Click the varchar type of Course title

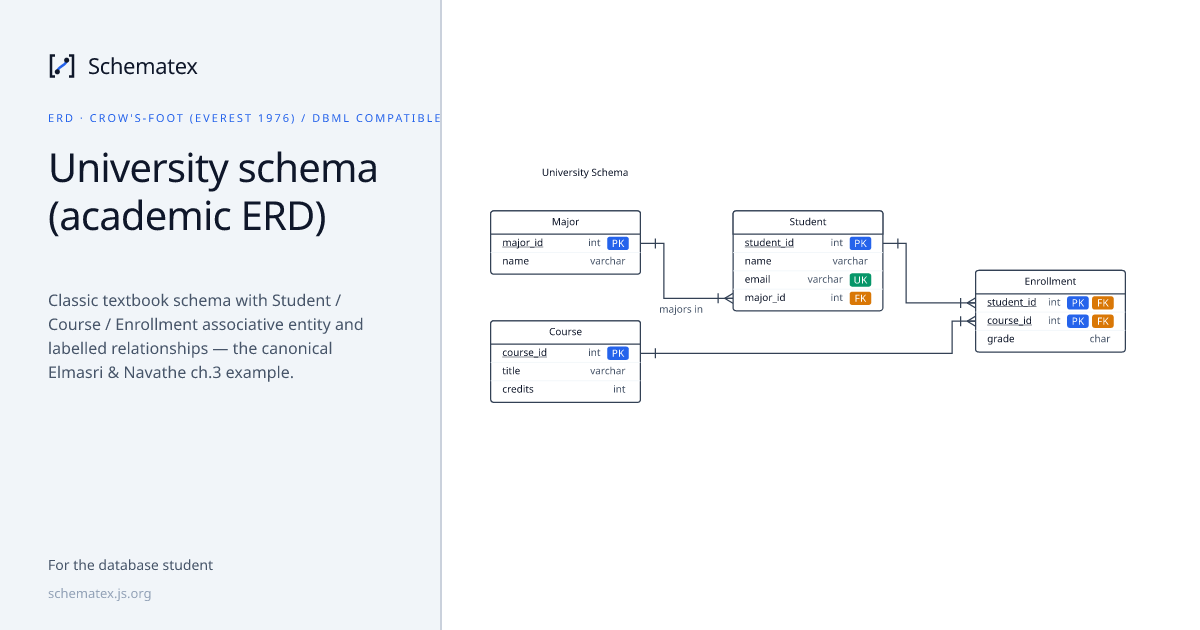[x=607, y=371]
